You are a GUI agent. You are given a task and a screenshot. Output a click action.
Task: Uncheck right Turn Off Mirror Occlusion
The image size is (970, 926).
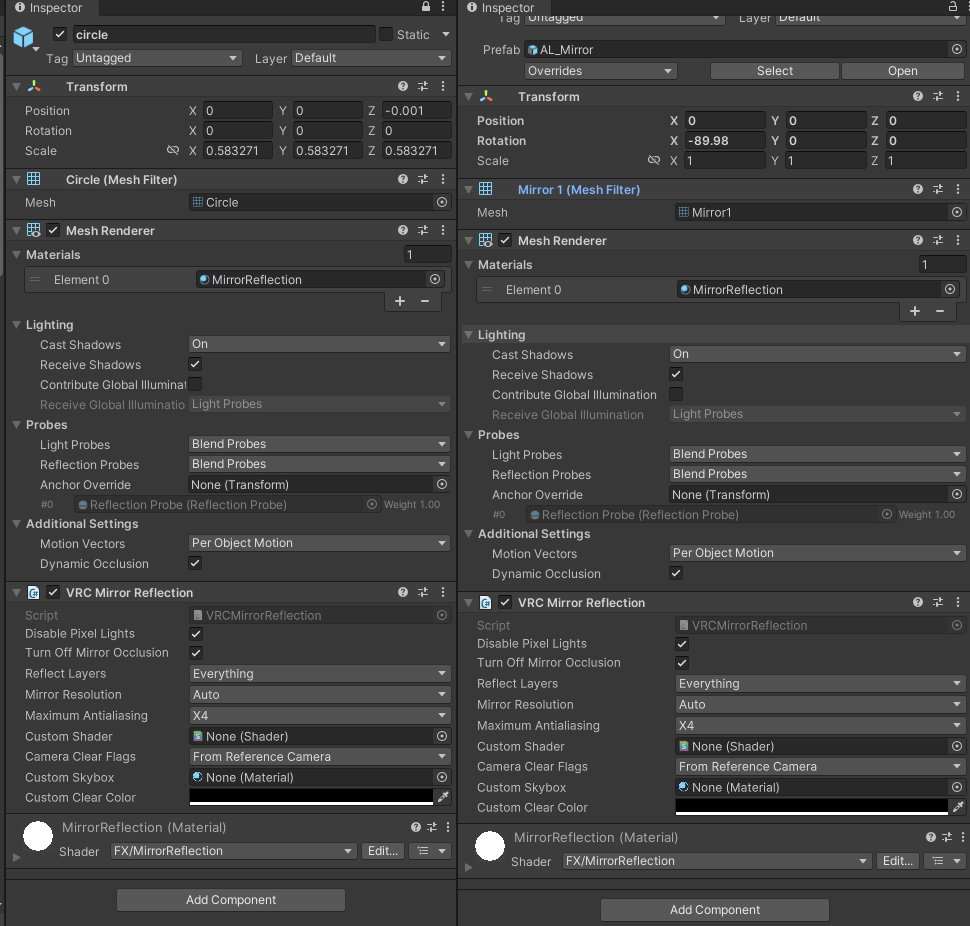pos(682,662)
